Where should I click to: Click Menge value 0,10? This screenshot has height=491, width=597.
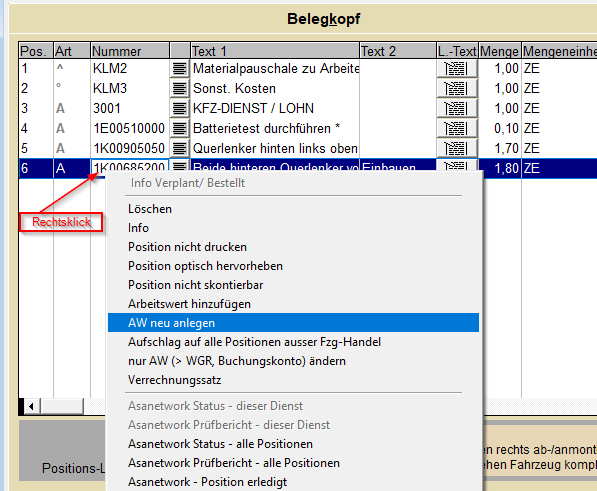point(506,128)
